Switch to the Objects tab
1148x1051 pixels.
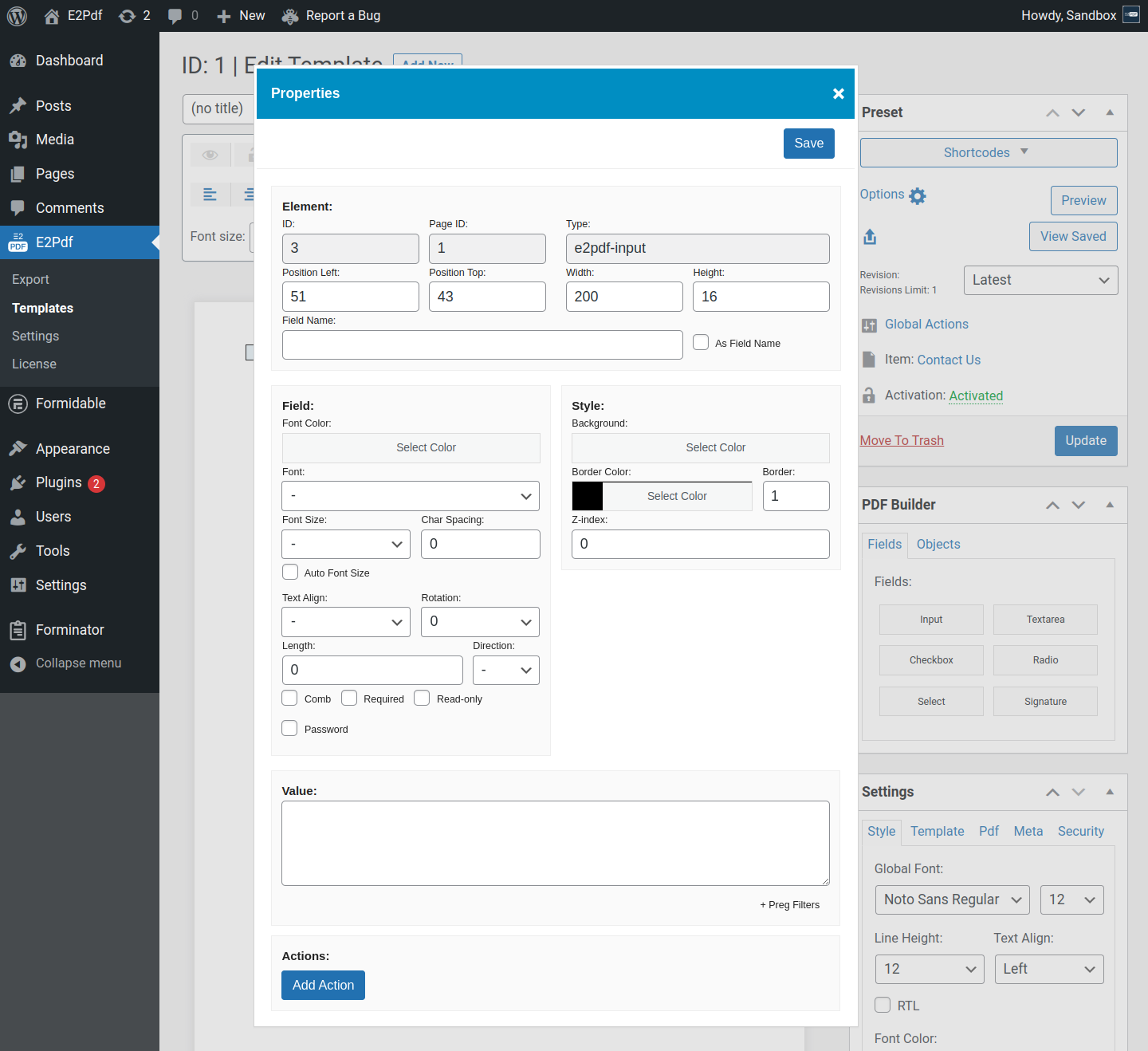938,545
